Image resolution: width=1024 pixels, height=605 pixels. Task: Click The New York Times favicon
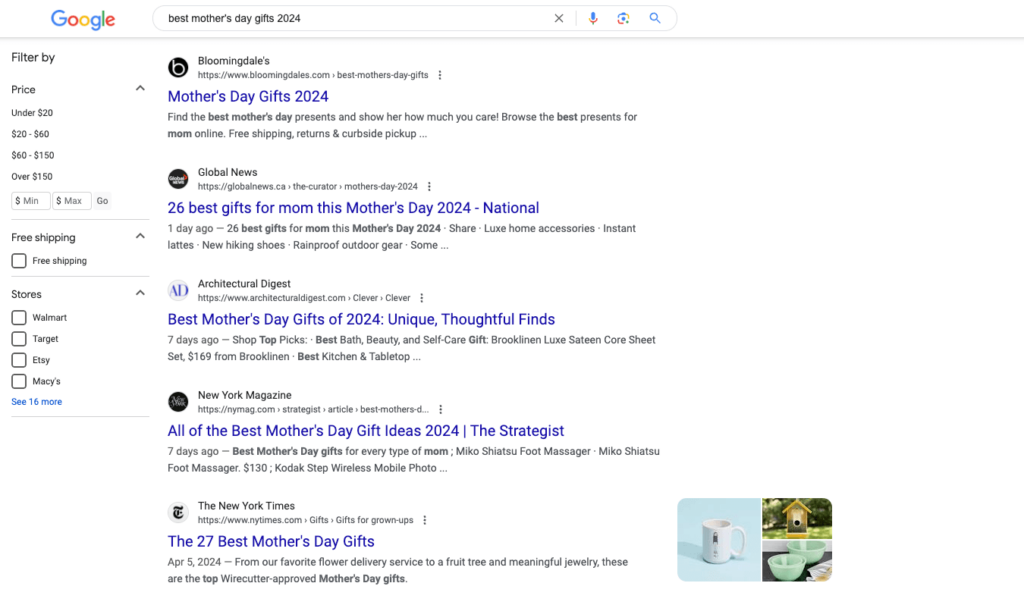tap(178, 513)
